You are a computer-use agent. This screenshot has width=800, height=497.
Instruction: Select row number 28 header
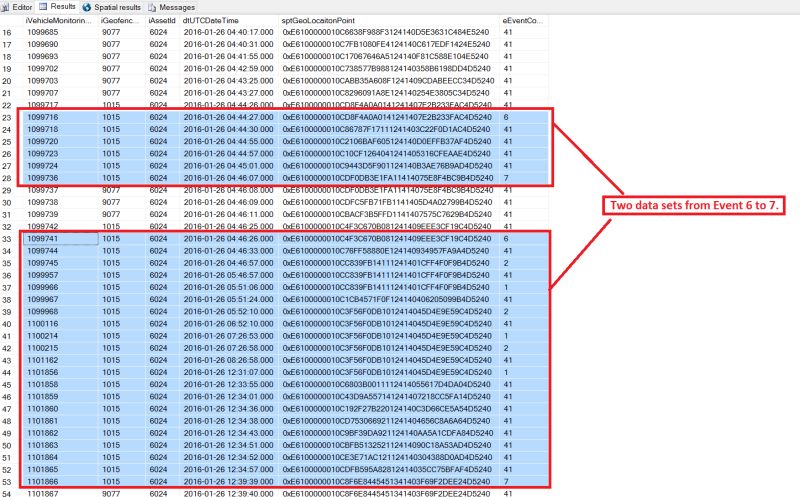coord(7,178)
